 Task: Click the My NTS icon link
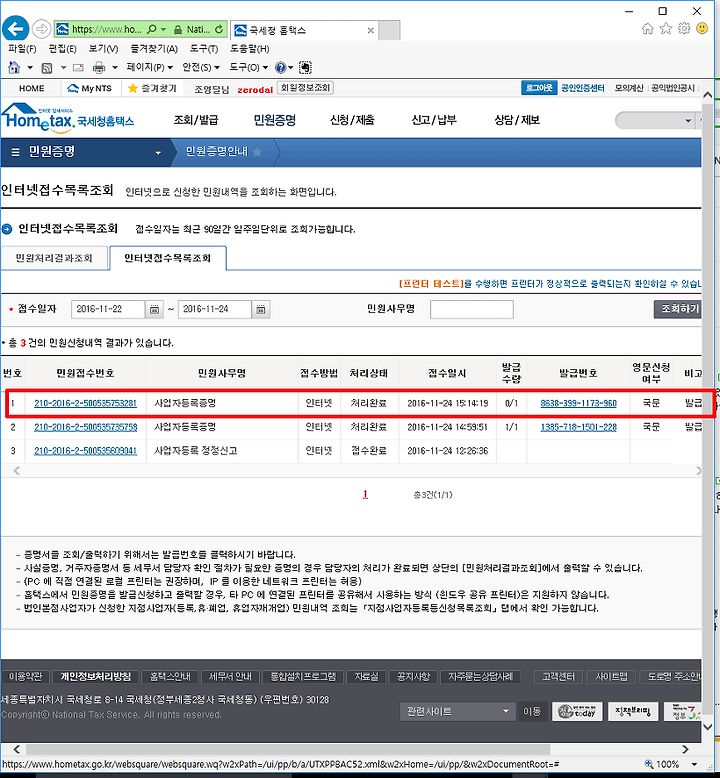[x=89, y=88]
